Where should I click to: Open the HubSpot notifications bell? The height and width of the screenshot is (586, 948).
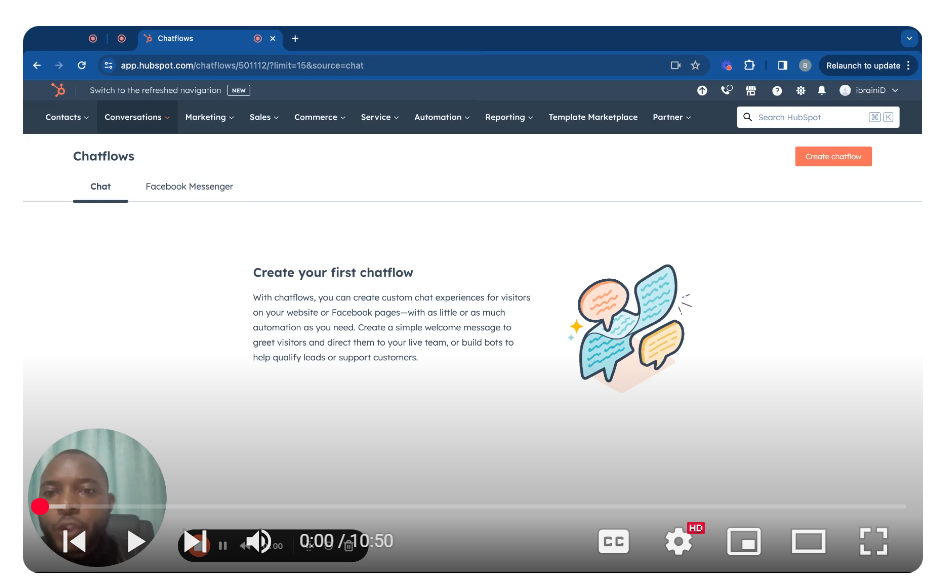point(822,91)
